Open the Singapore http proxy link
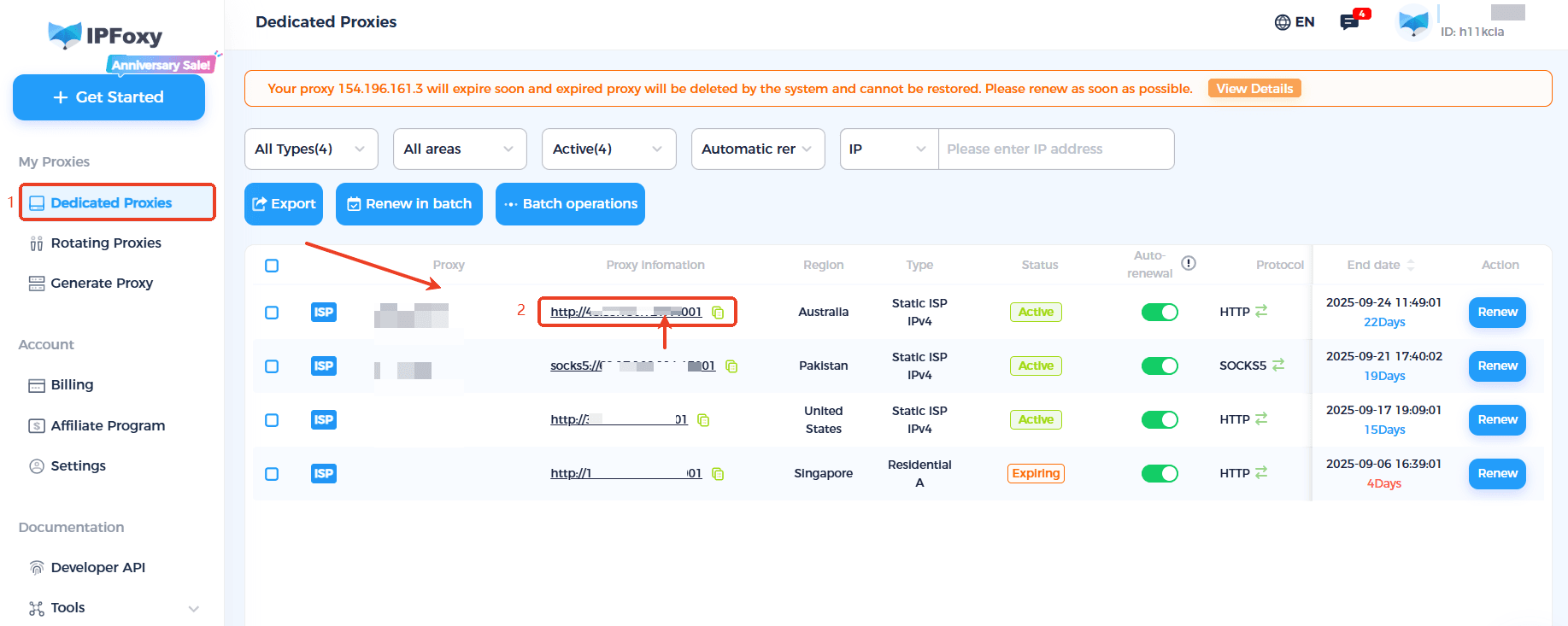Viewport: 1568px width, 626px height. click(x=625, y=474)
